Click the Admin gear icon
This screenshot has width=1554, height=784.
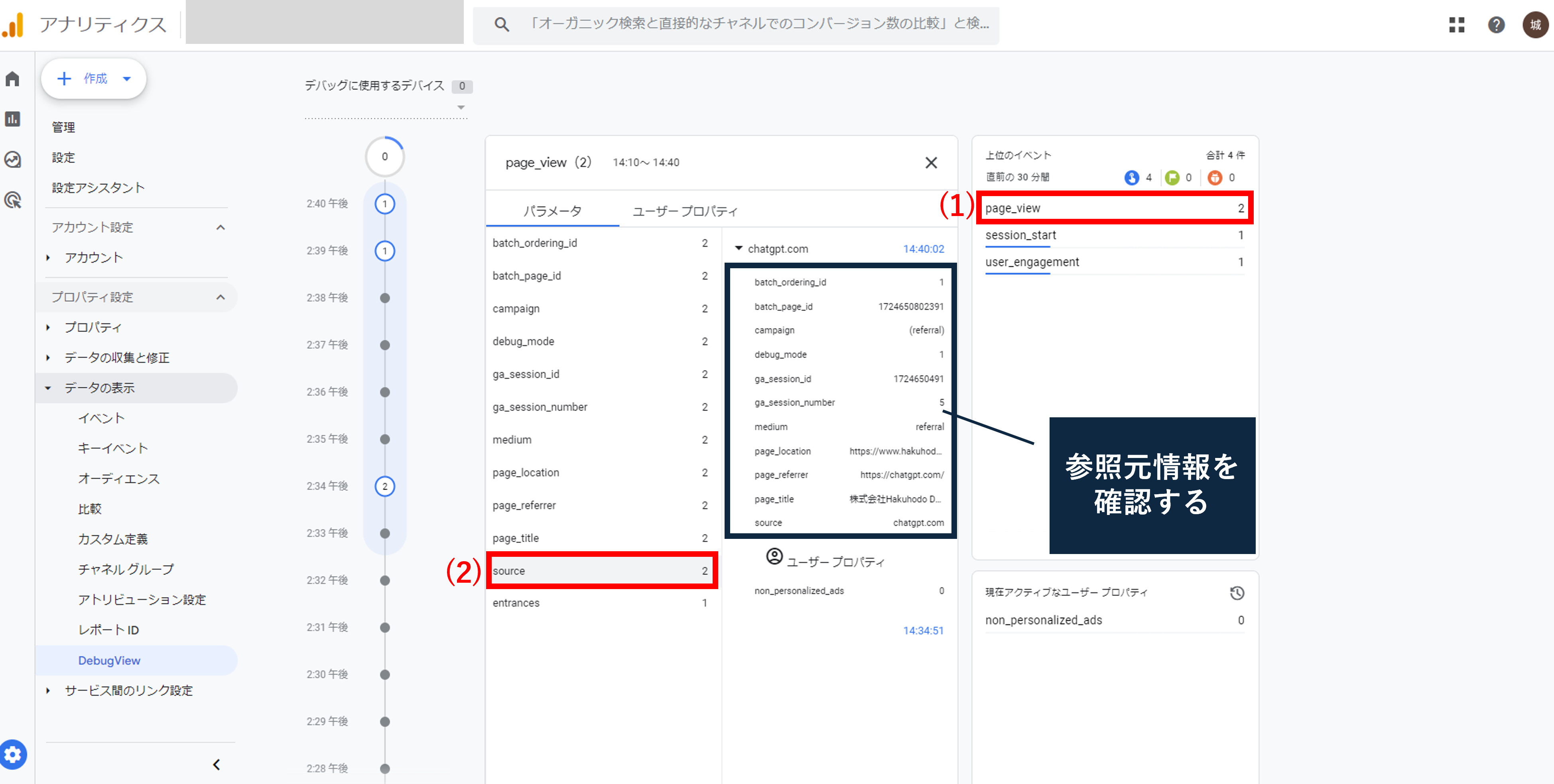[13, 755]
